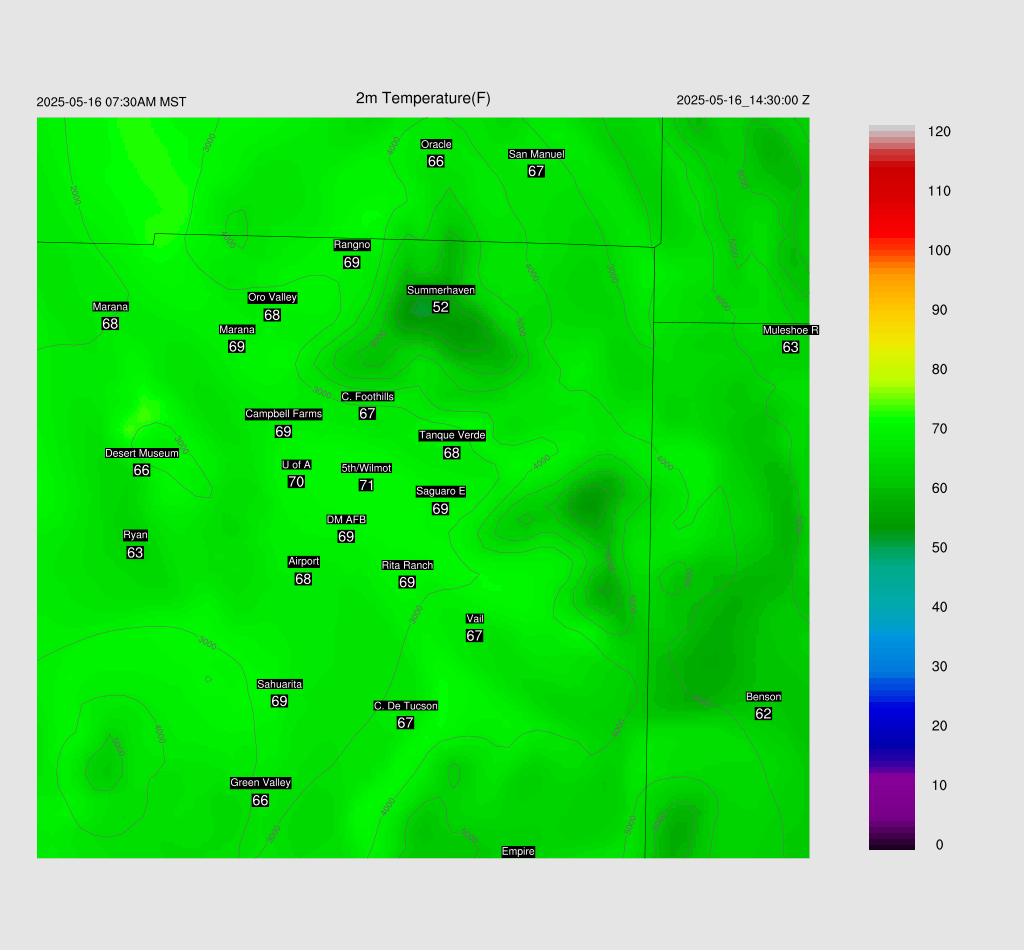Viewport: 1024px width, 950px height.
Task: Select the Desert Museum station label
Action: point(142,453)
